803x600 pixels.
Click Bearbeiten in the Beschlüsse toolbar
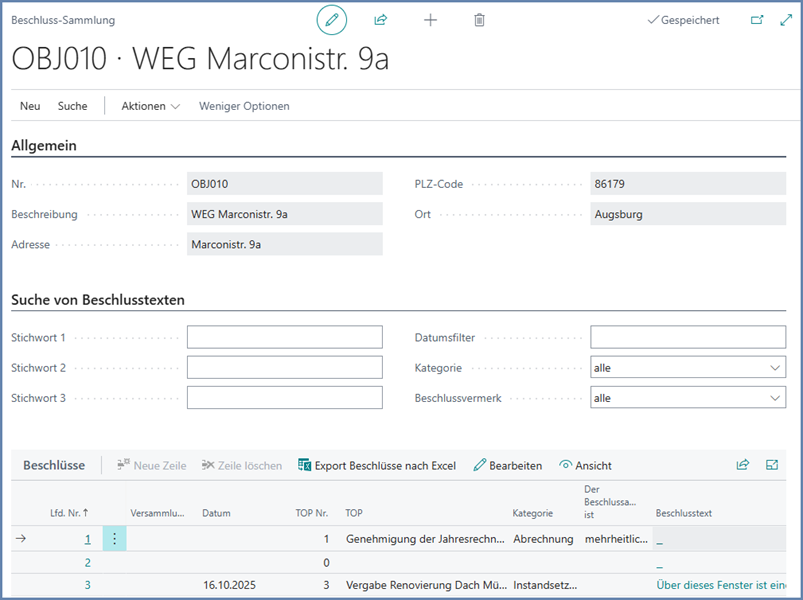508,465
